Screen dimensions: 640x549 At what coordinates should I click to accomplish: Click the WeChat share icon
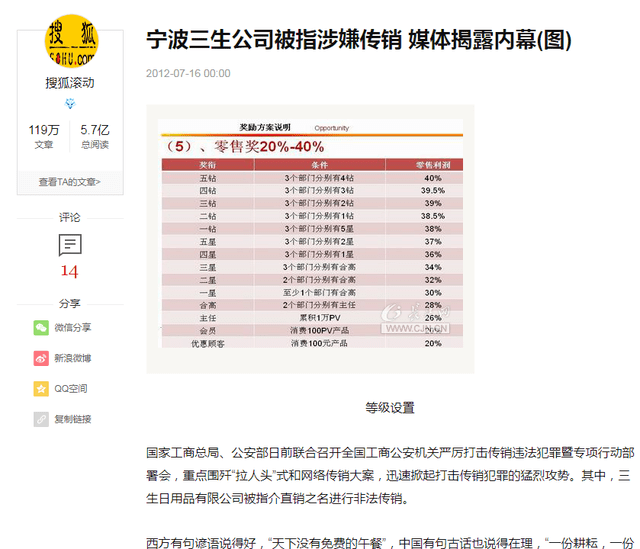point(41,327)
